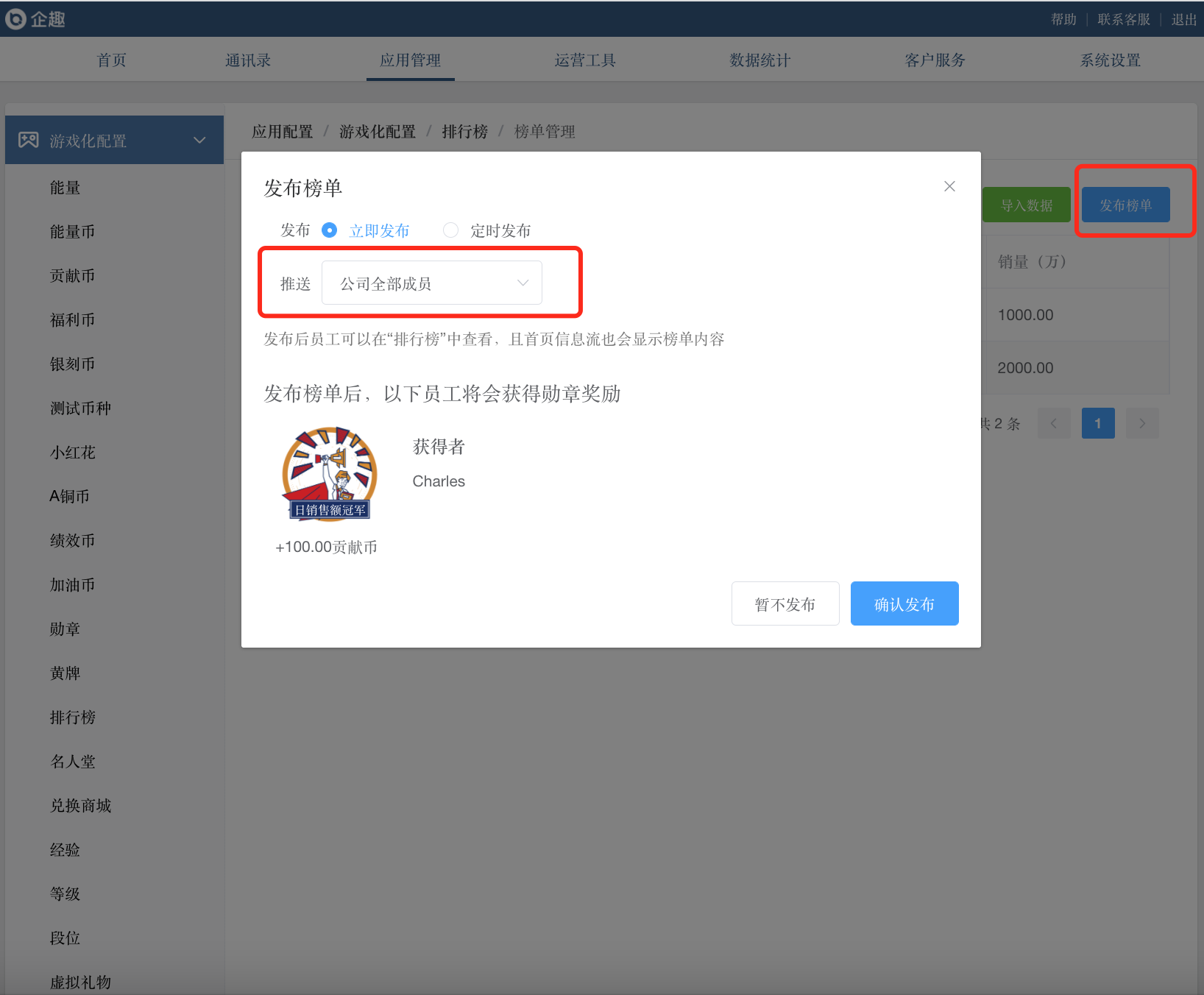The height and width of the screenshot is (995, 1204).
Task: Switch to 应用管理 tab
Action: pyautogui.click(x=411, y=60)
